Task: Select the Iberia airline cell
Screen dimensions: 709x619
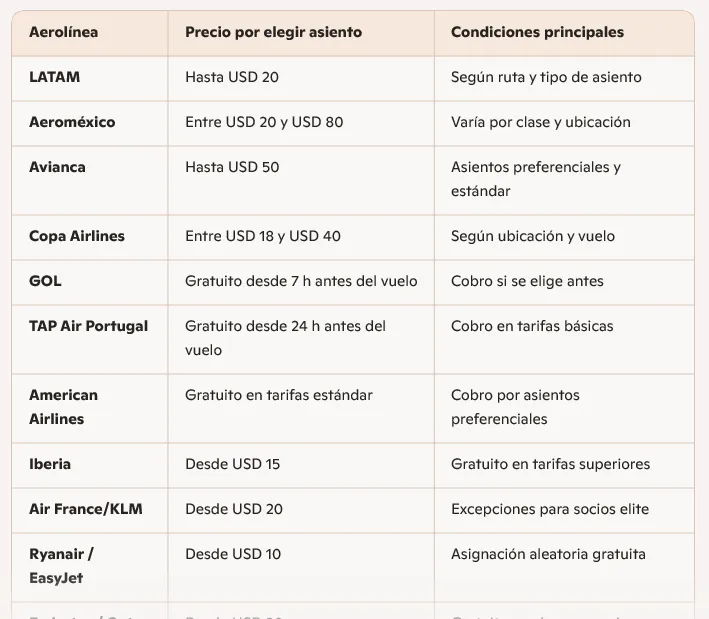Action: [x=50, y=464]
